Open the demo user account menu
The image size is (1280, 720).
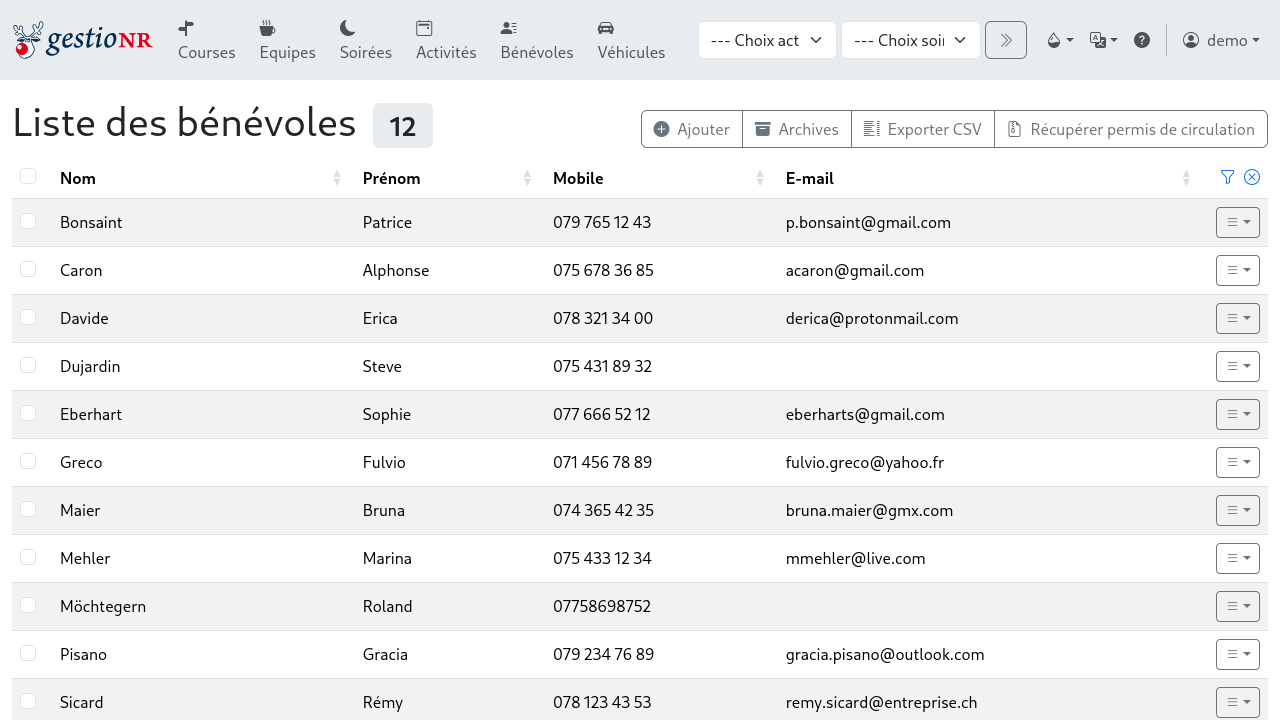(1220, 40)
